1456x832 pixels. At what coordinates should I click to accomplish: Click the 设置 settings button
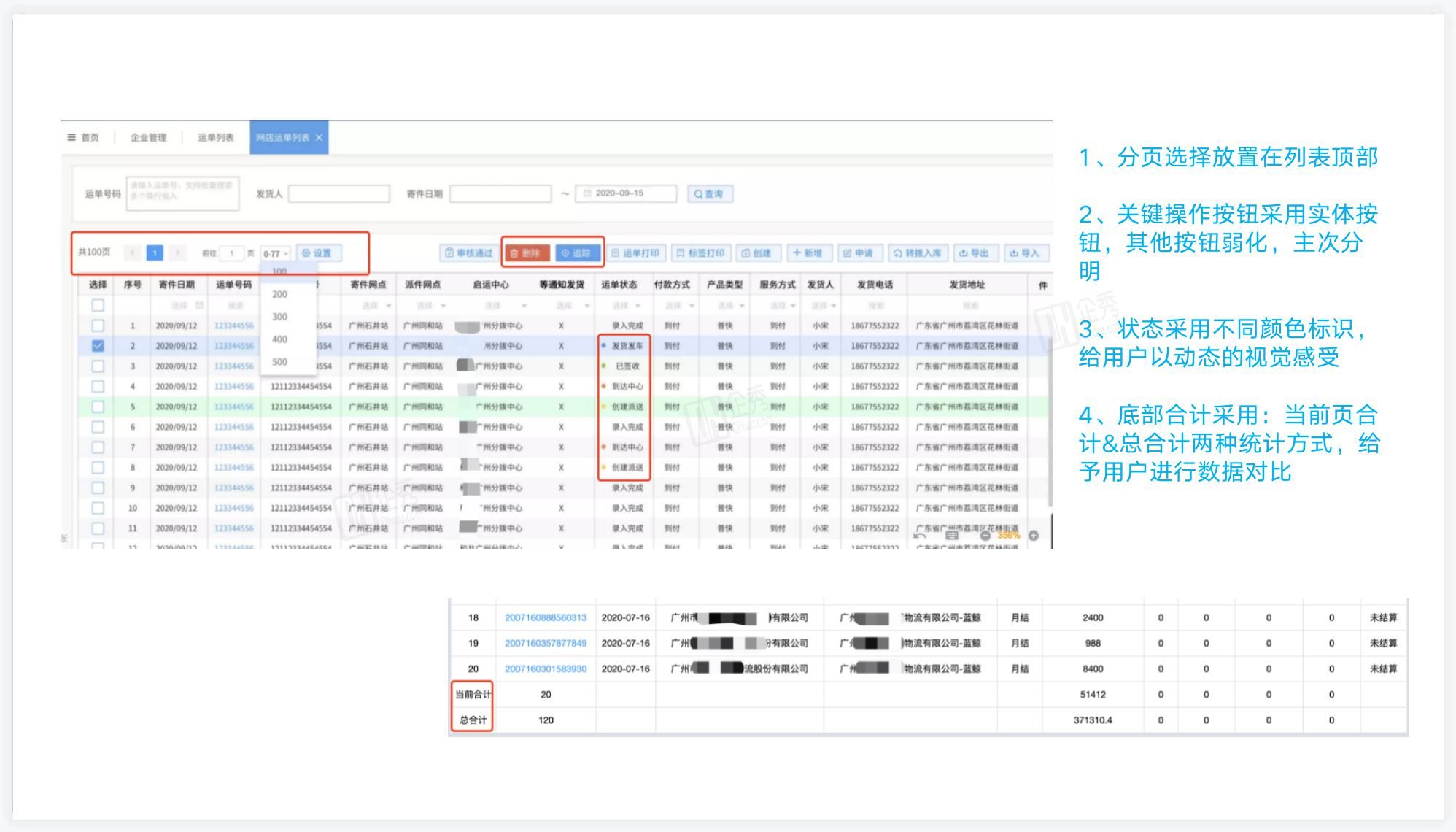(x=318, y=253)
